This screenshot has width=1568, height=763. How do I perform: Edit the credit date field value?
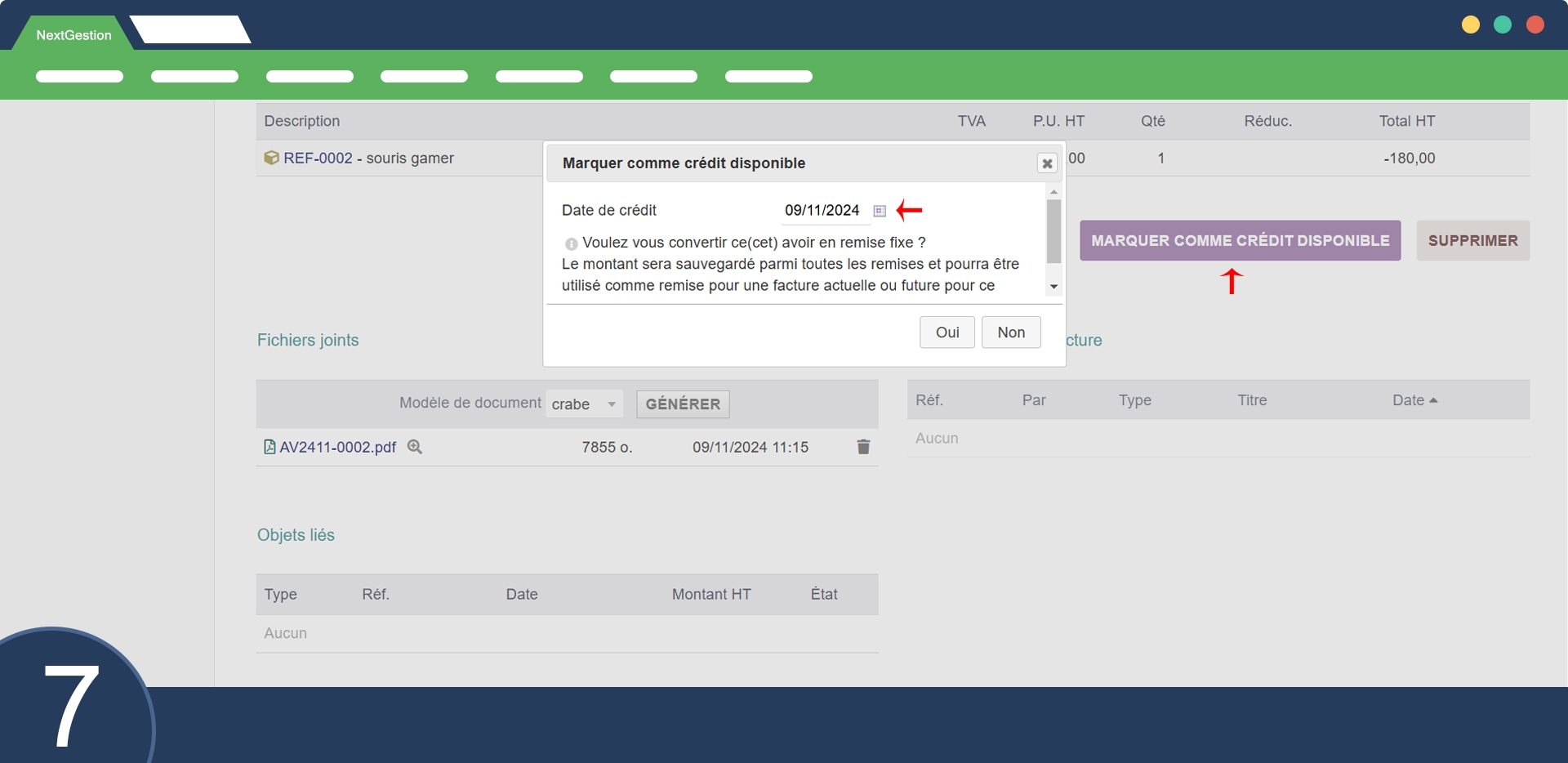(822, 211)
